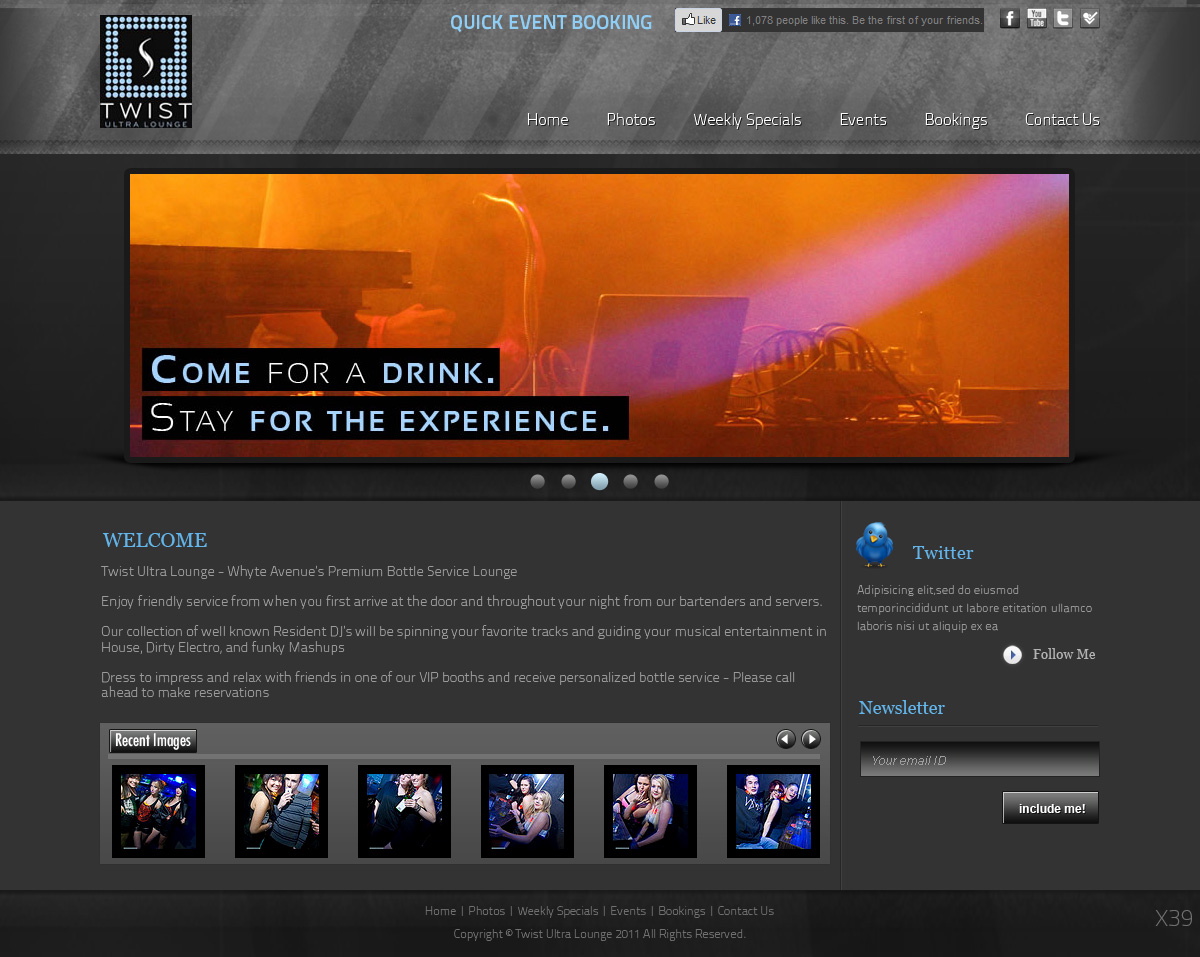Viewport: 1200px width, 957px height.
Task: Select the third slideshow dot indicator
Action: coord(599,481)
